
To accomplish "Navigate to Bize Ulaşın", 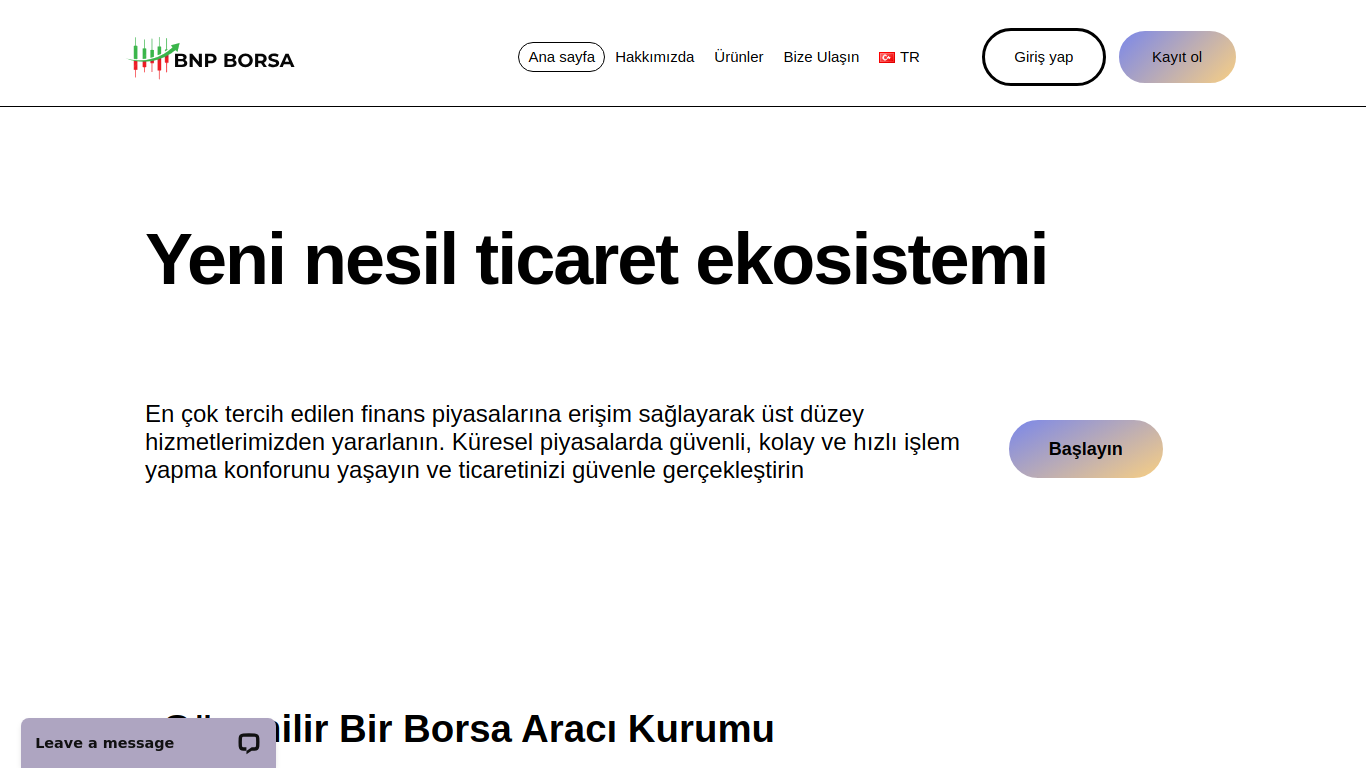I will click(x=821, y=57).
